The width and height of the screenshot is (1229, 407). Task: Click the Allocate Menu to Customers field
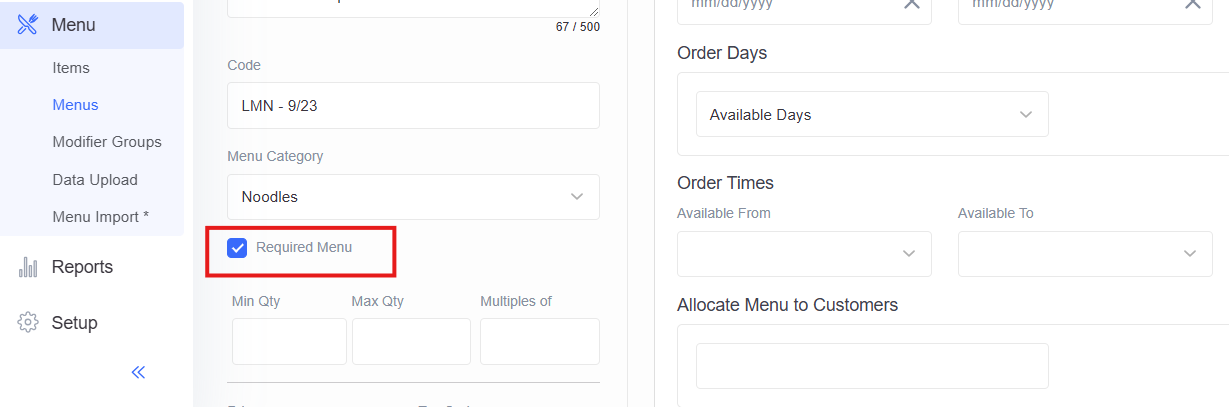pyautogui.click(x=872, y=366)
